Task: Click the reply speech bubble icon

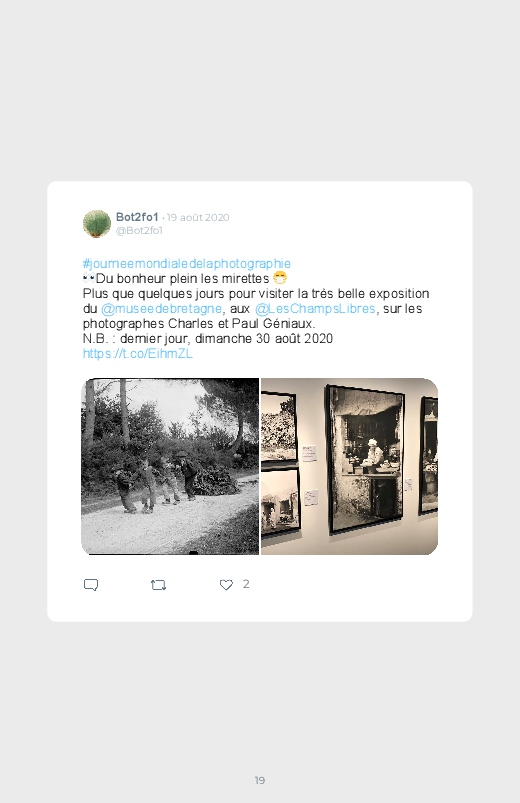Action: click(91, 585)
